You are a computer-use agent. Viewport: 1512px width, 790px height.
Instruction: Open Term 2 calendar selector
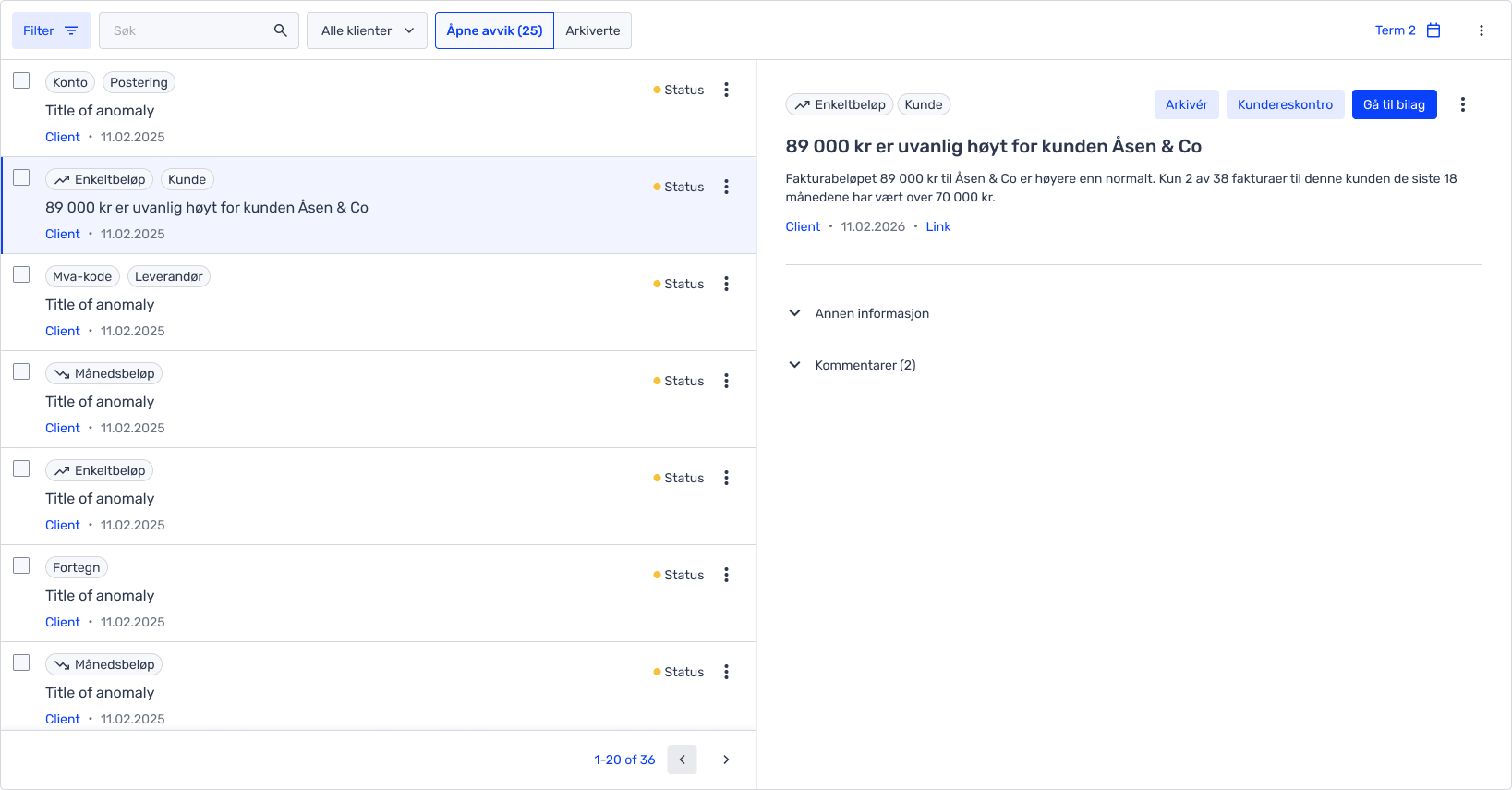coord(1408,30)
